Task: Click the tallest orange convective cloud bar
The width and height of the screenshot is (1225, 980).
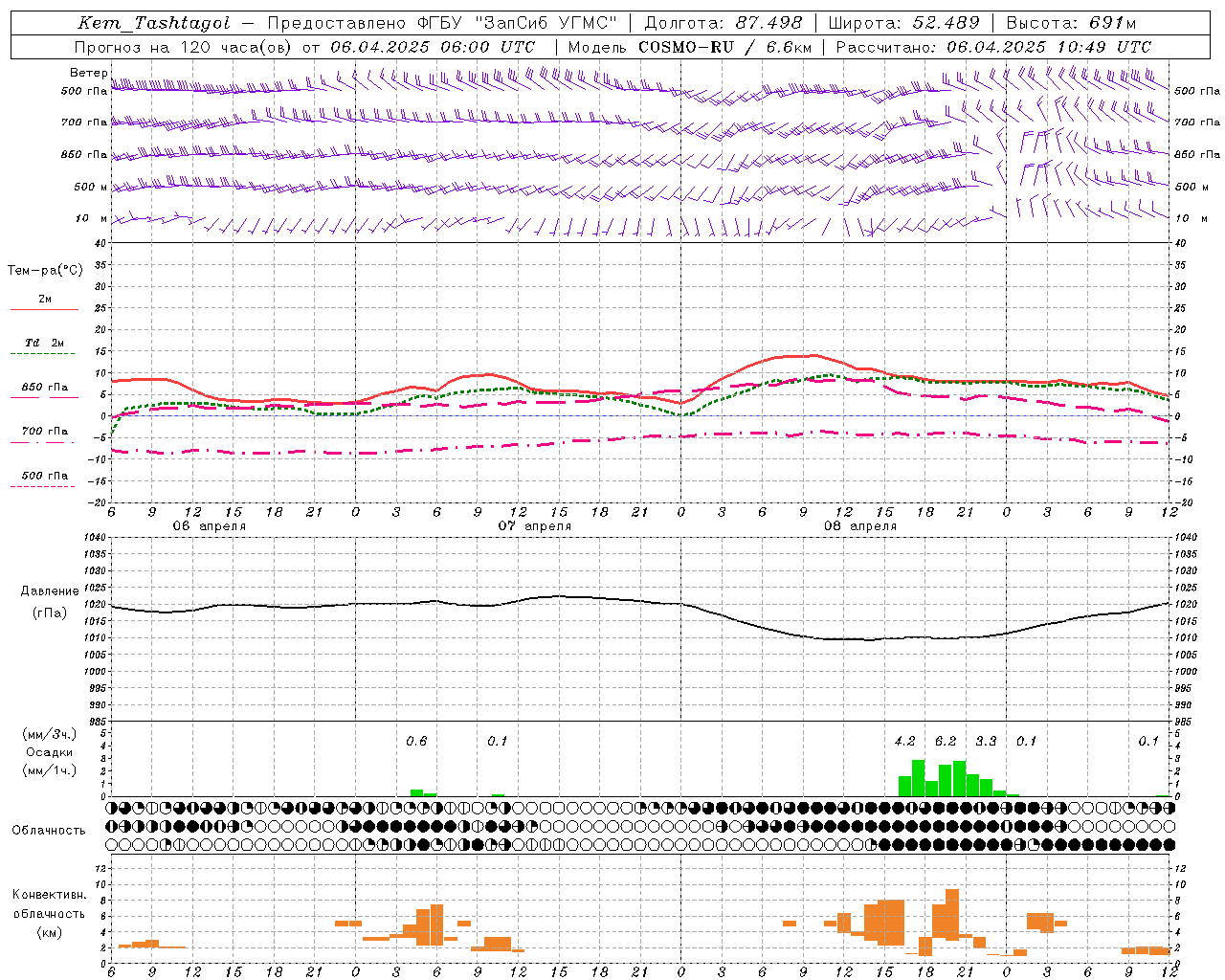Action: tap(951, 915)
